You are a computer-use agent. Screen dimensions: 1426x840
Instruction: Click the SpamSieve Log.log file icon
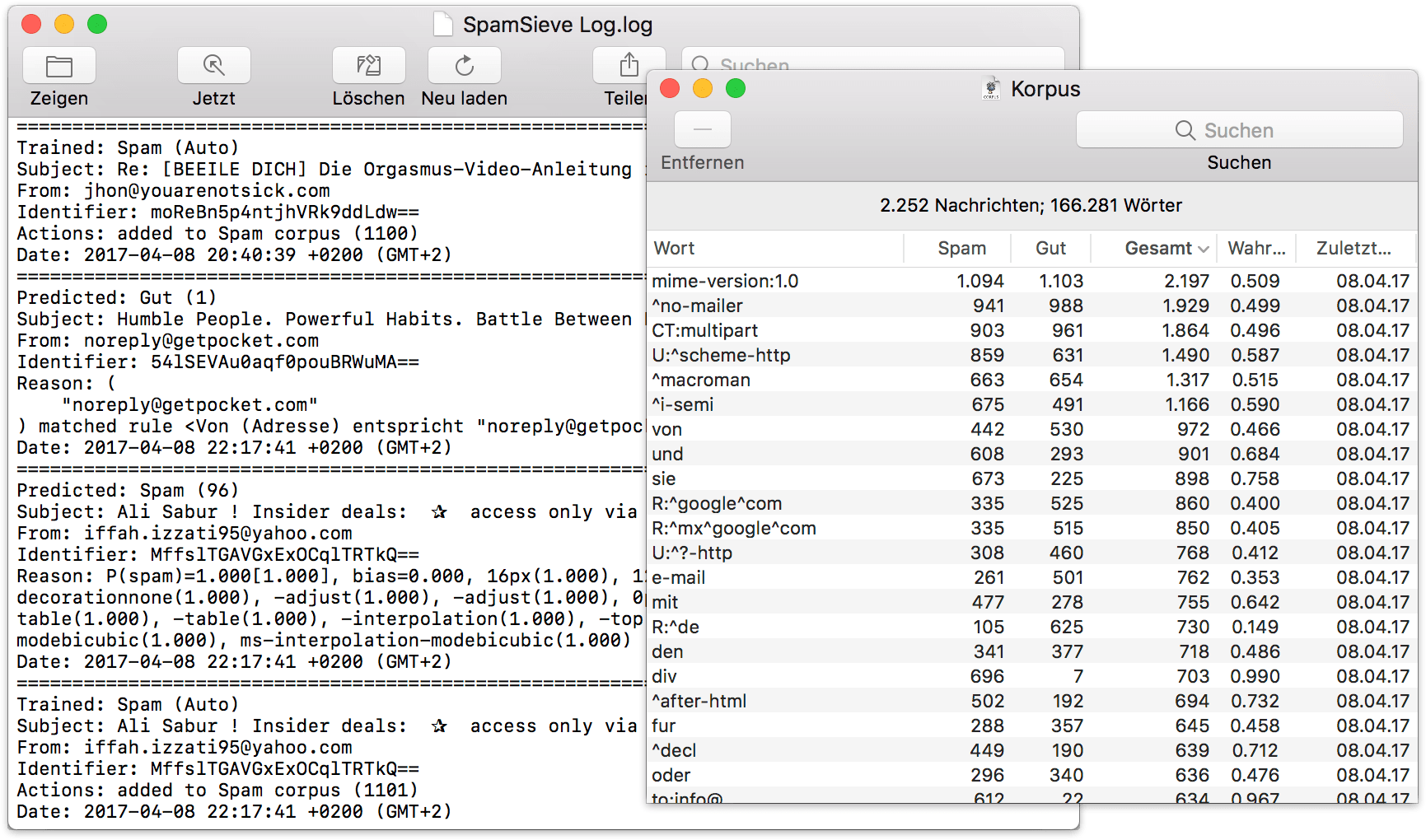point(443,25)
